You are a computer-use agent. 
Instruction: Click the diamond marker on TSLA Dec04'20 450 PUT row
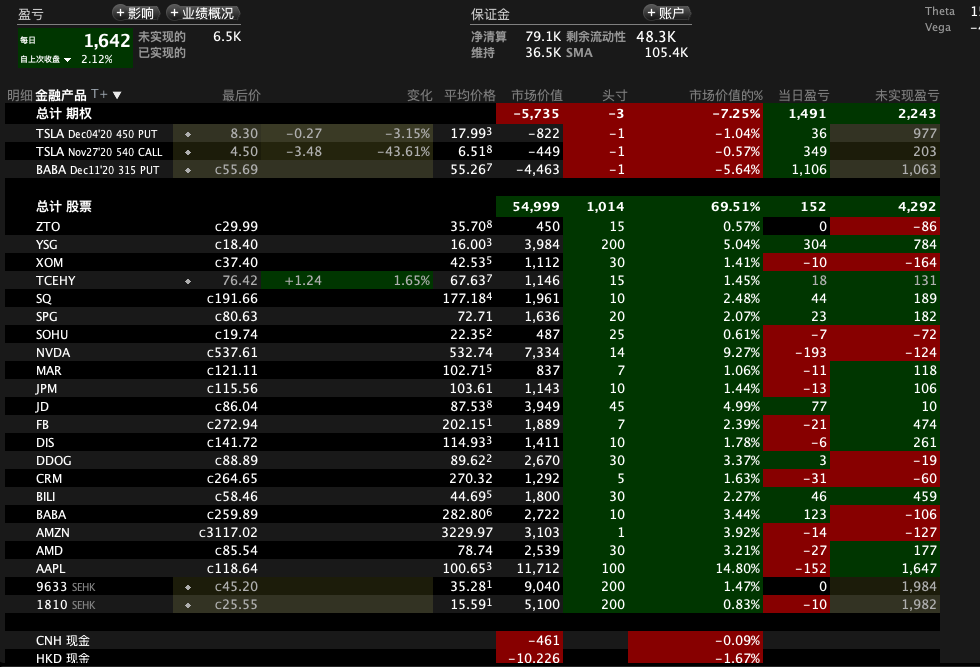tap(188, 134)
